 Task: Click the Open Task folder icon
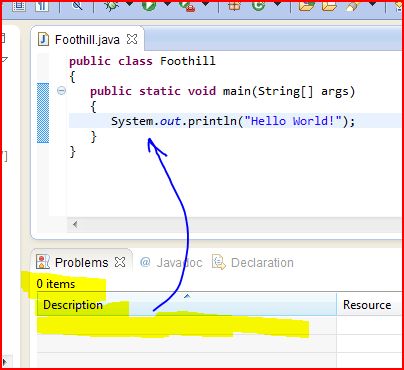coord(329,6)
